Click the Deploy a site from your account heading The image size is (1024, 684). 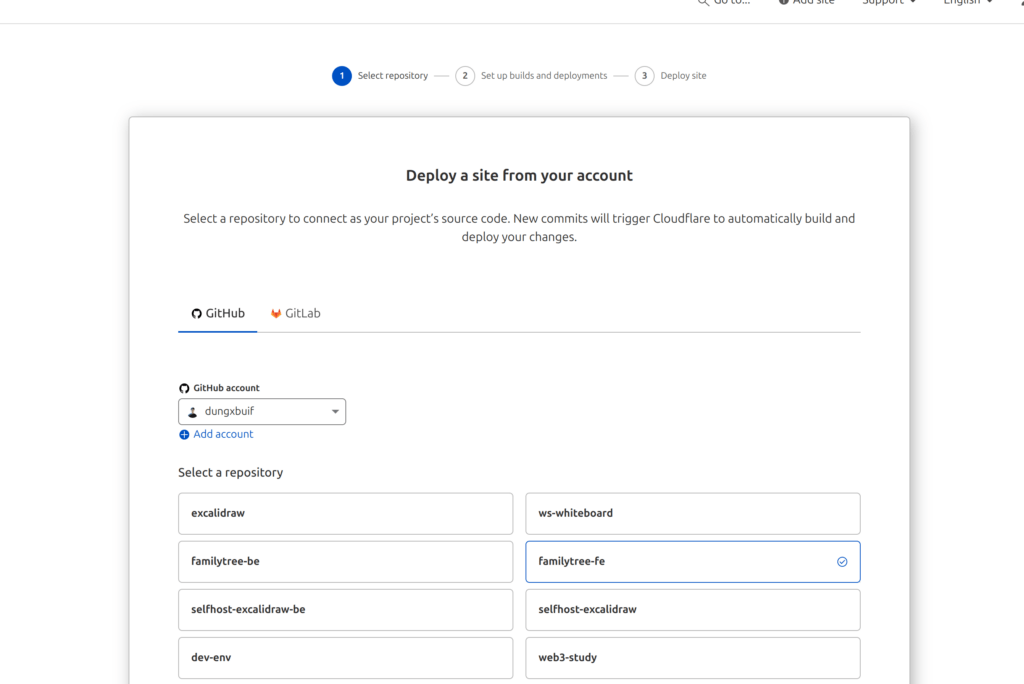[x=519, y=176]
